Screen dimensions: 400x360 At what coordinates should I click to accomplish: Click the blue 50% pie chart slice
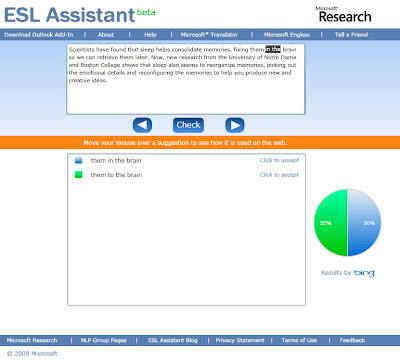[x=364, y=223]
